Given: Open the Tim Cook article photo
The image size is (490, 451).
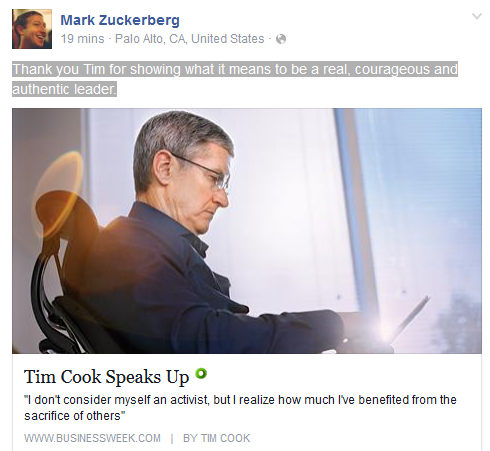Looking at the screenshot, I should pos(247,231).
